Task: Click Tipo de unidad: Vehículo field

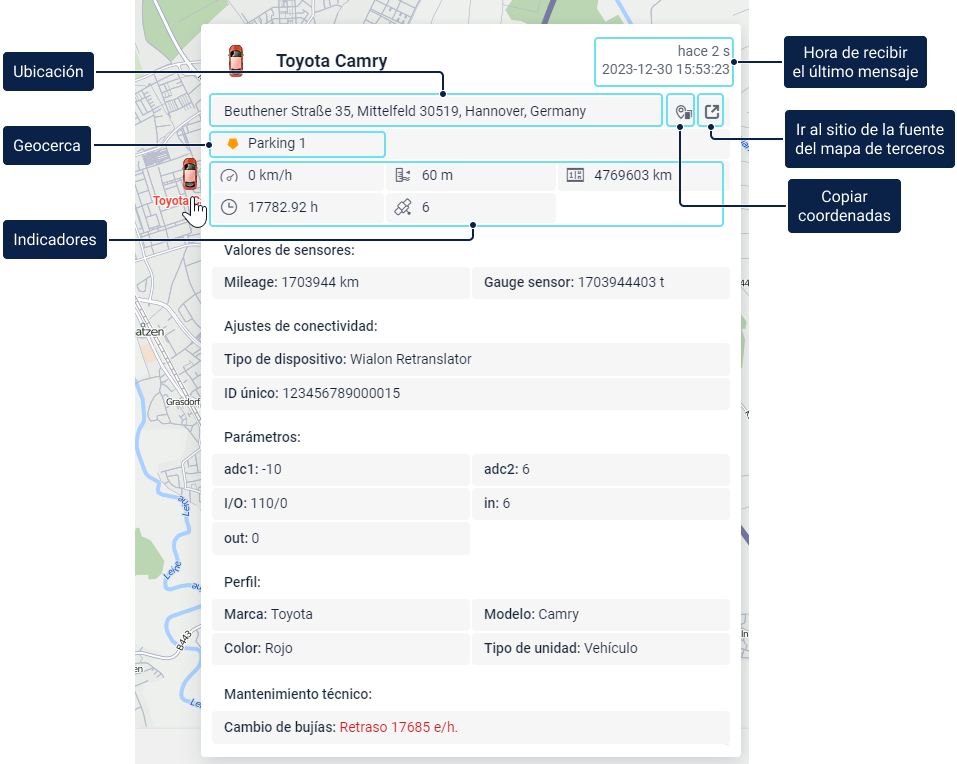Action: (601, 649)
